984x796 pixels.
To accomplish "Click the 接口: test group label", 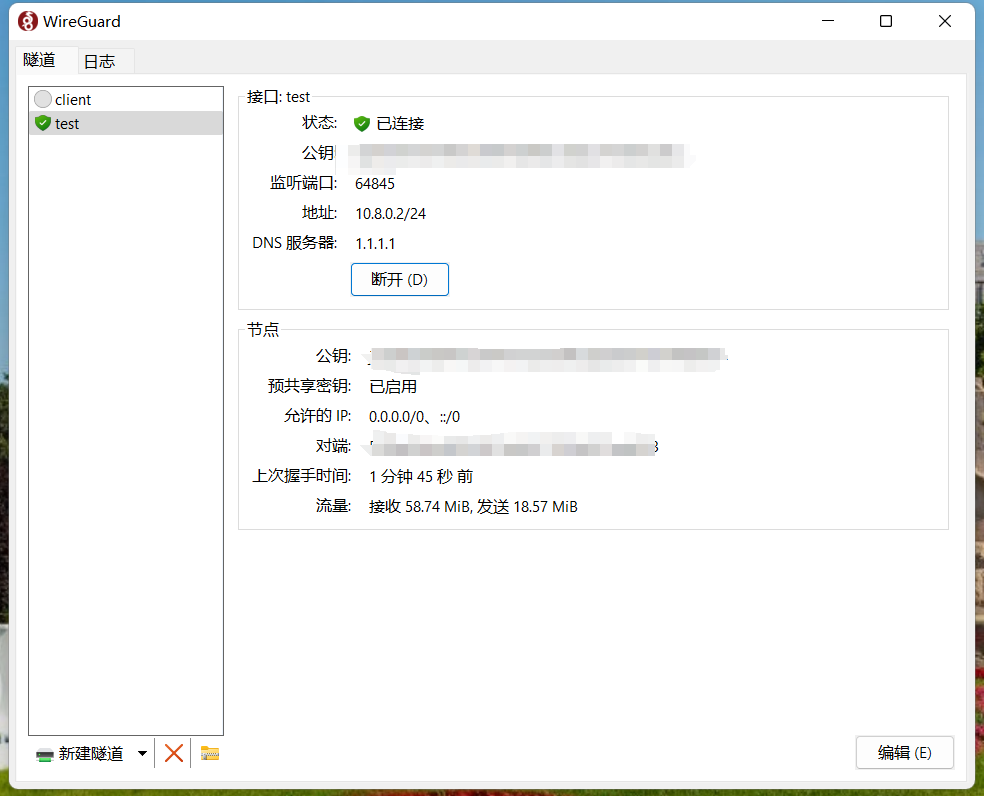I will (278, 97).
